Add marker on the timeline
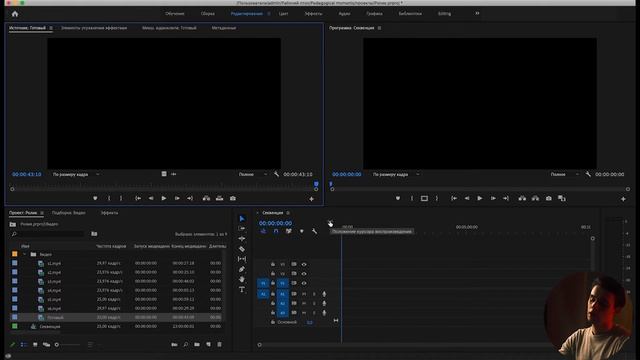This screenshot has height=360, width=640. (x=302, y=231)
